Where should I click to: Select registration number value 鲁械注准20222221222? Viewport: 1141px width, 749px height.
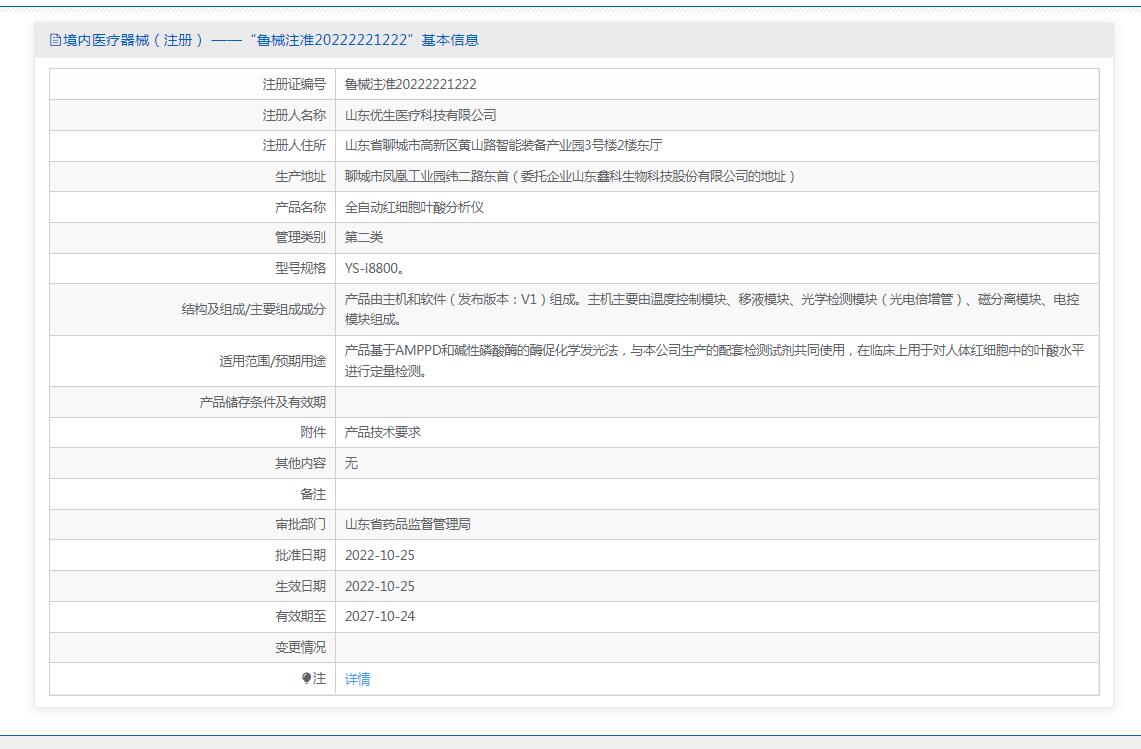[x=410, y=84]
